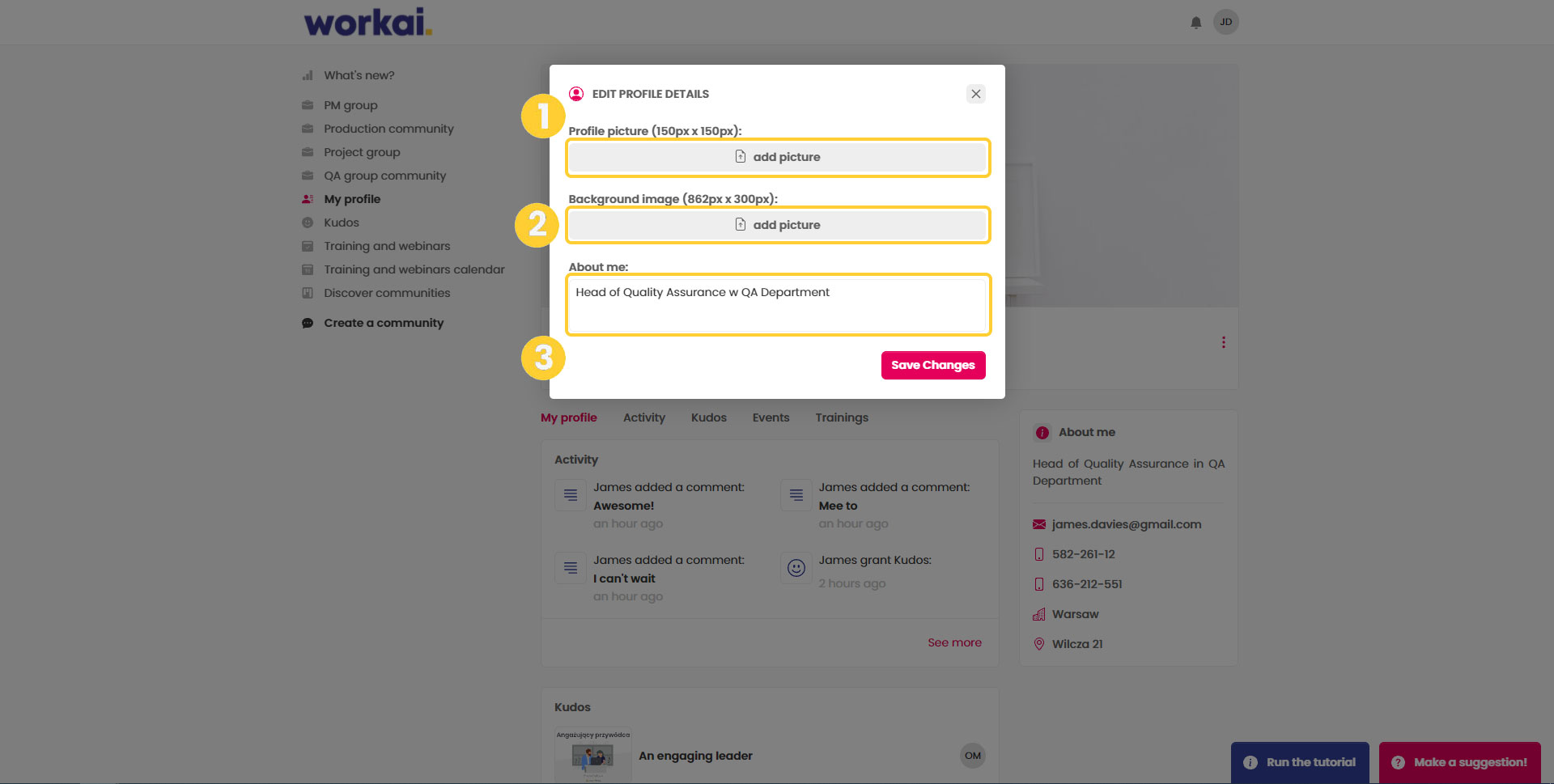Click into the About me text field
This screenshot has width=1554, height=784.
777,304
